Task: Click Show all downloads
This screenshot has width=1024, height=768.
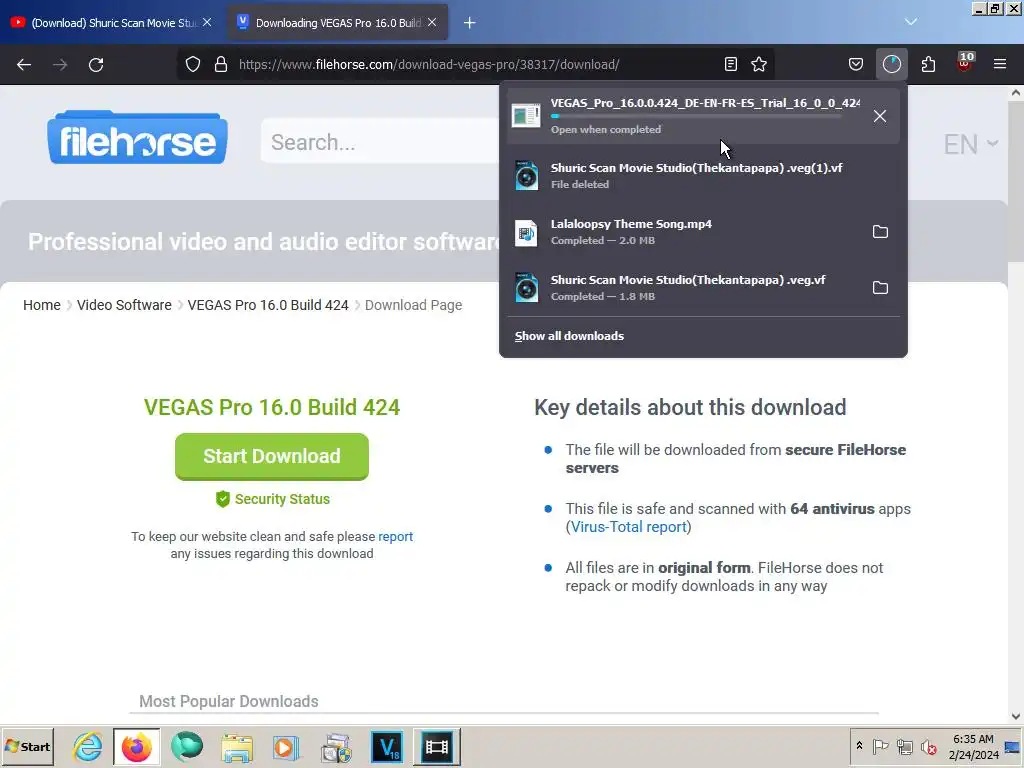Action: [569, 336]
